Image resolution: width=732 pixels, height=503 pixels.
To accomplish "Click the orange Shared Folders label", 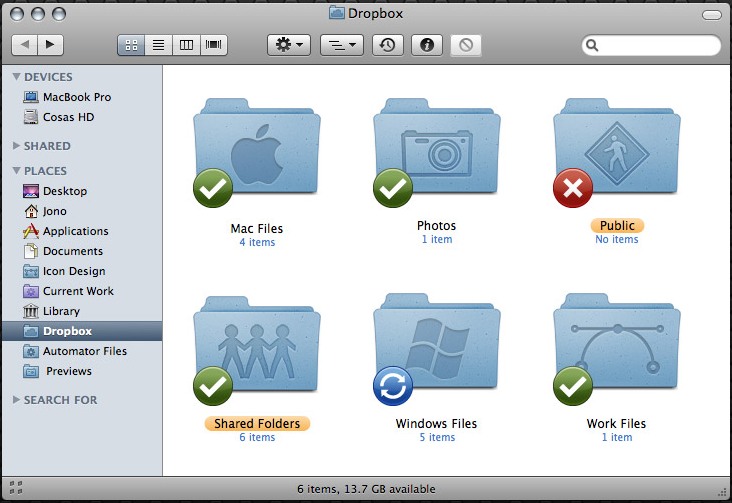I will (x=257, y=424).
